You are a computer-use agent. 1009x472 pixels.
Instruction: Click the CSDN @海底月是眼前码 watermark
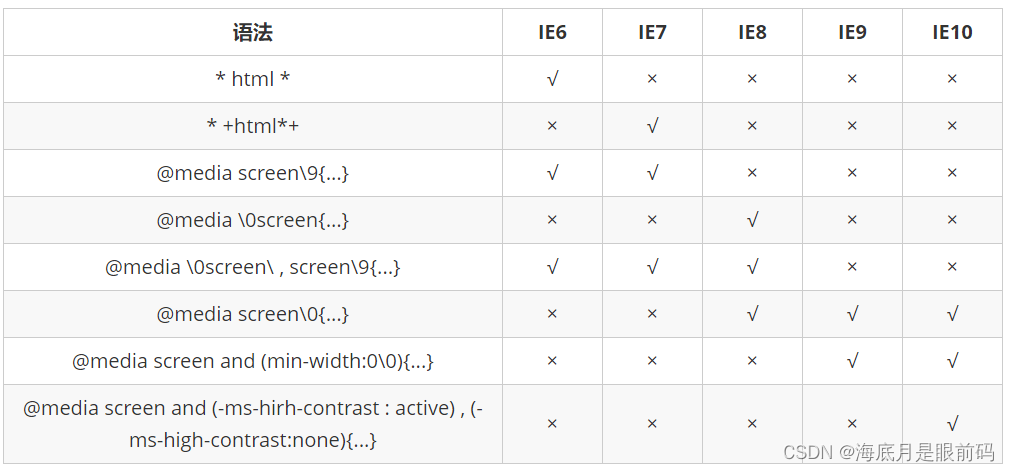[x=889, y=453]
